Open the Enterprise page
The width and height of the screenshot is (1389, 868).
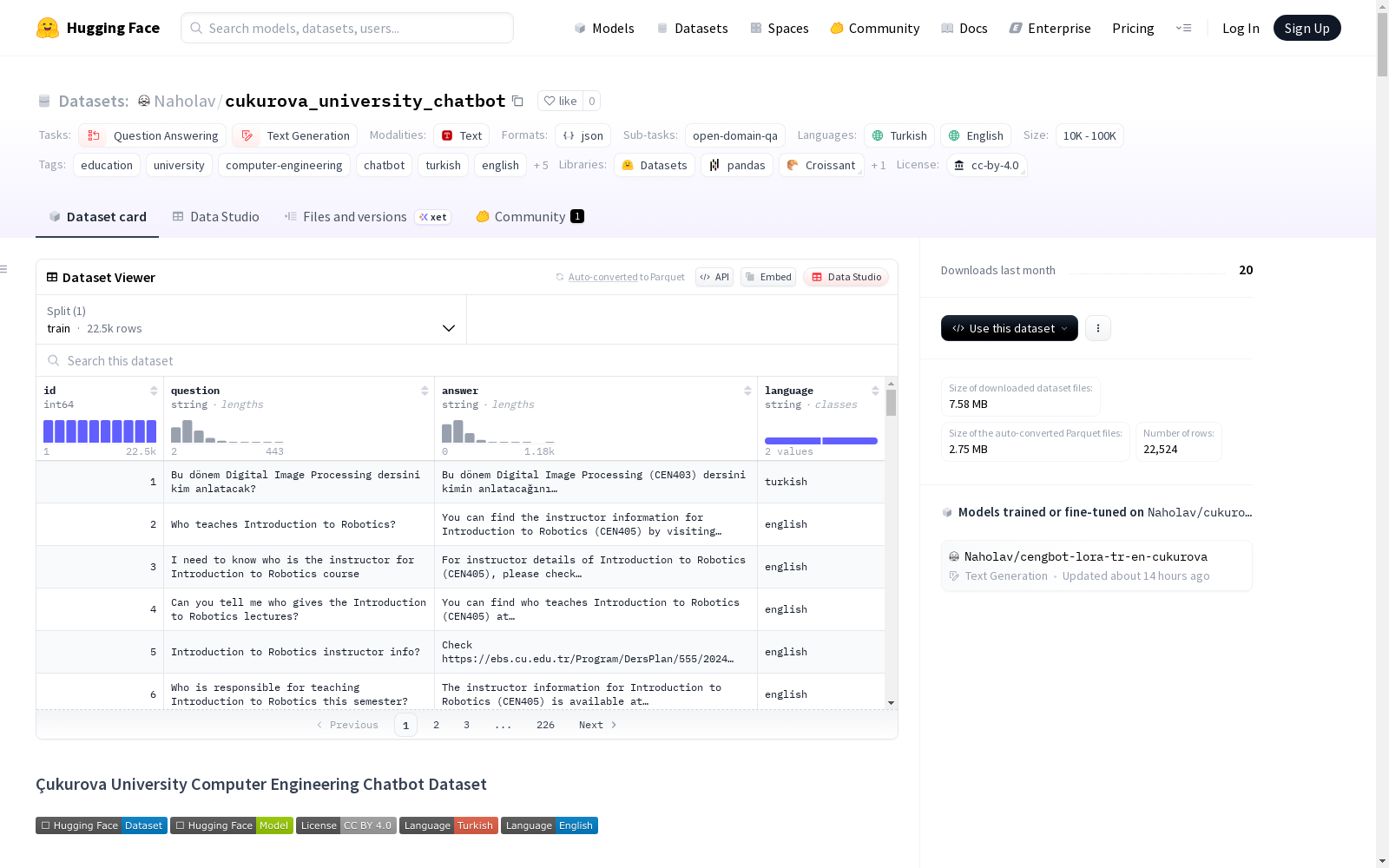(x=1050, y=28)
